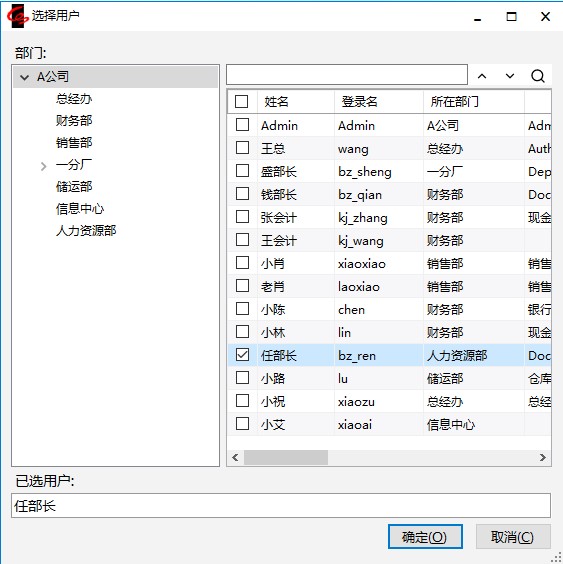Image resolution: width=563 pixels, height=564 pixels.
Task: Jump to next search result arrow
Action: tap(510, 76)
